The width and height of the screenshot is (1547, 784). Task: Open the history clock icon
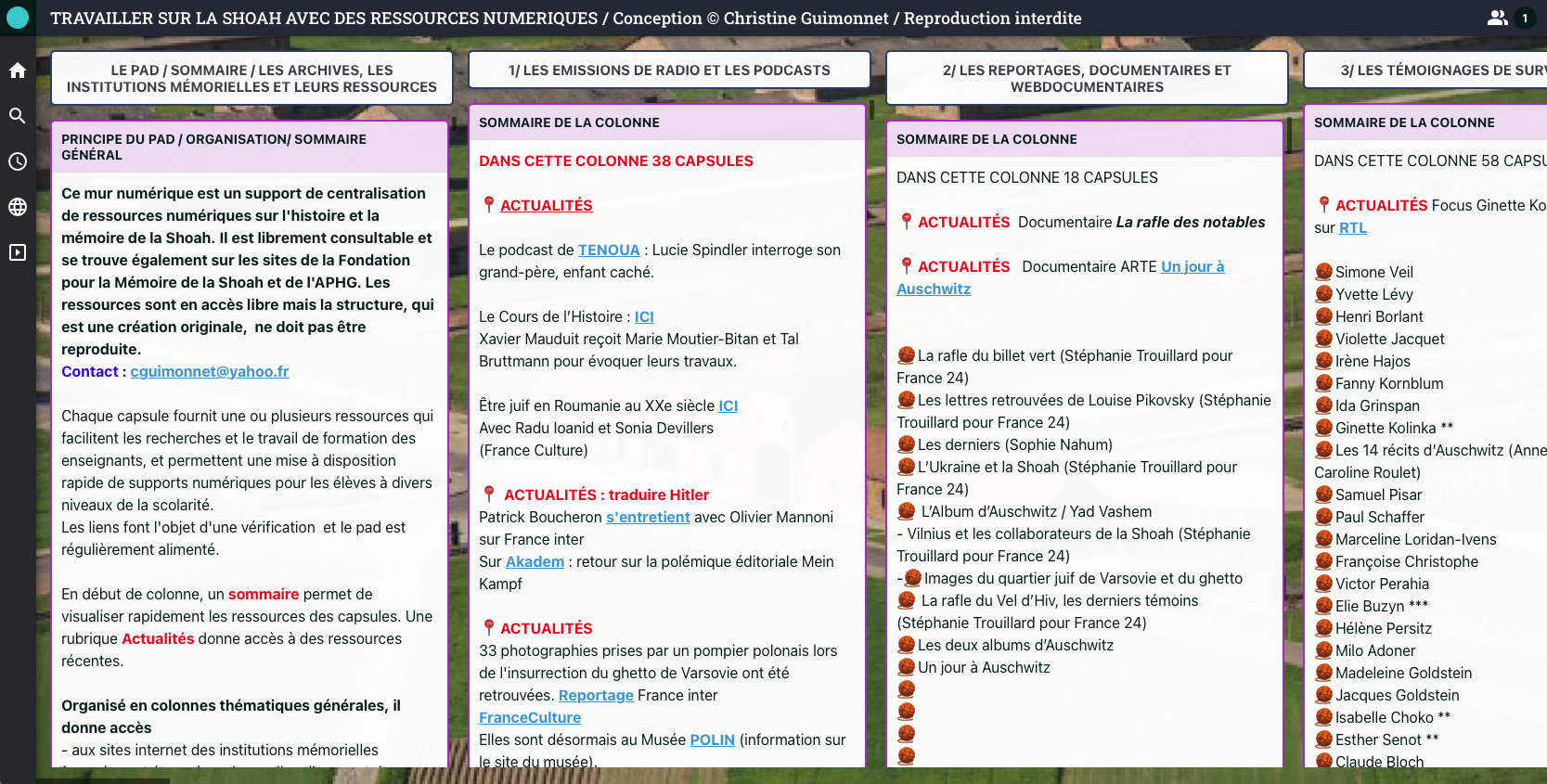pos(18,161)
